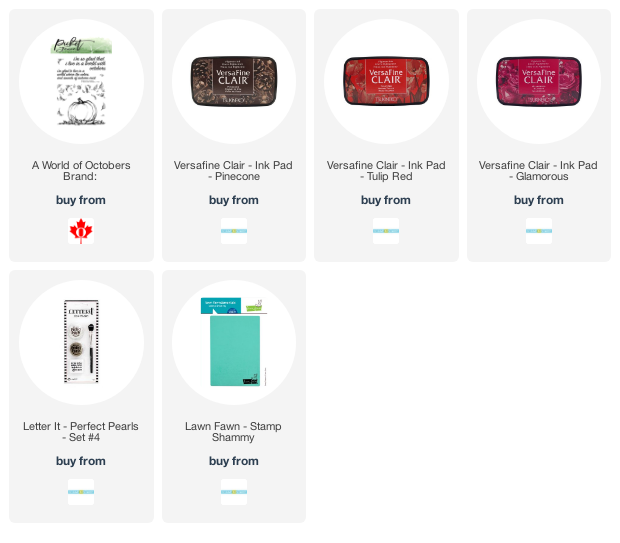Viewport: 620px width, 543px height.
Task: Open the teal Stamp Shammy product image
Action: pyautogui.click(x=234, y=342)
